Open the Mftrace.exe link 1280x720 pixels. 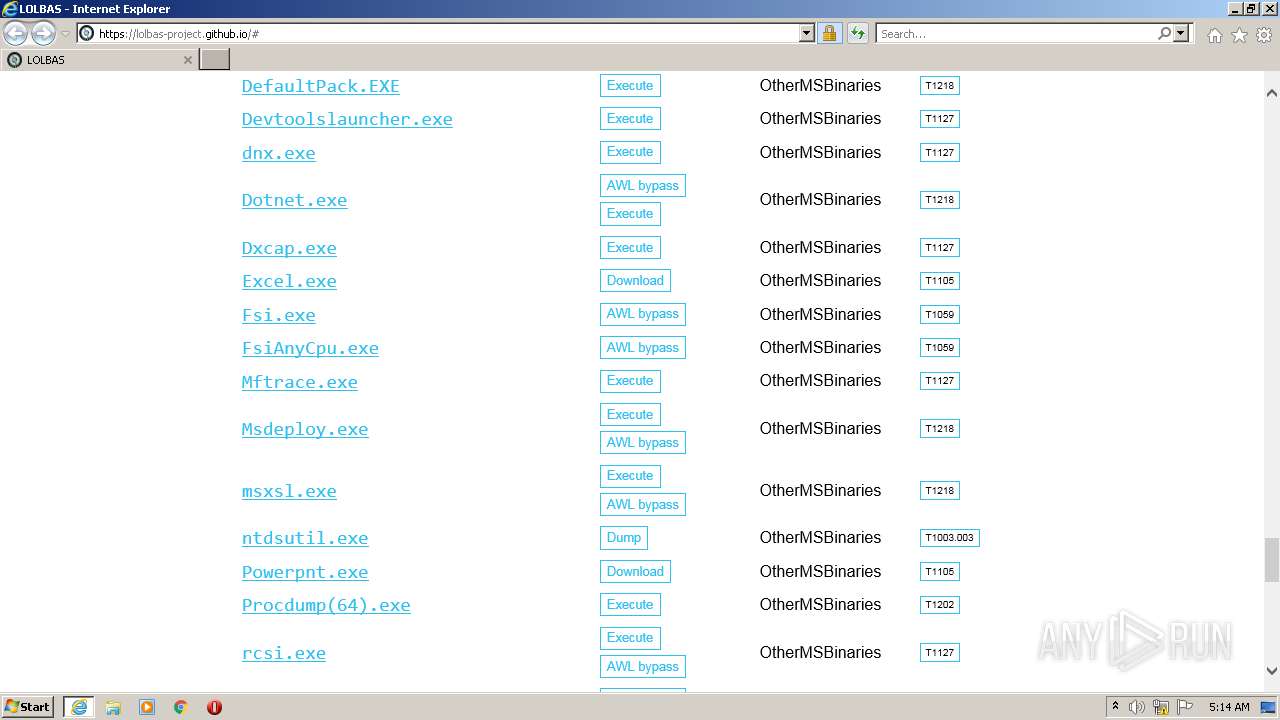299,382
